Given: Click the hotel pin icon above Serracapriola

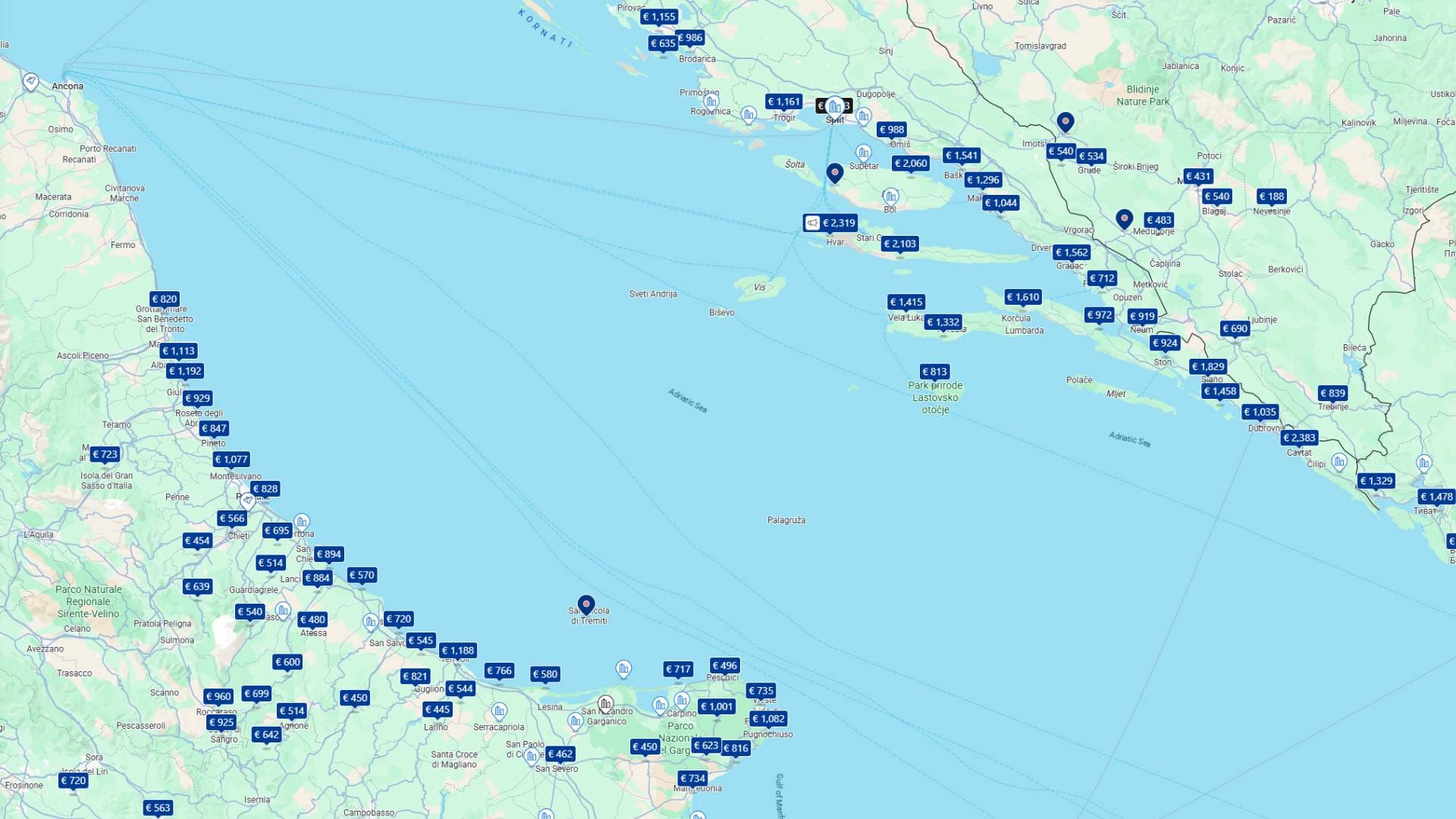Looking at the screenshot, I should point(499,711).
